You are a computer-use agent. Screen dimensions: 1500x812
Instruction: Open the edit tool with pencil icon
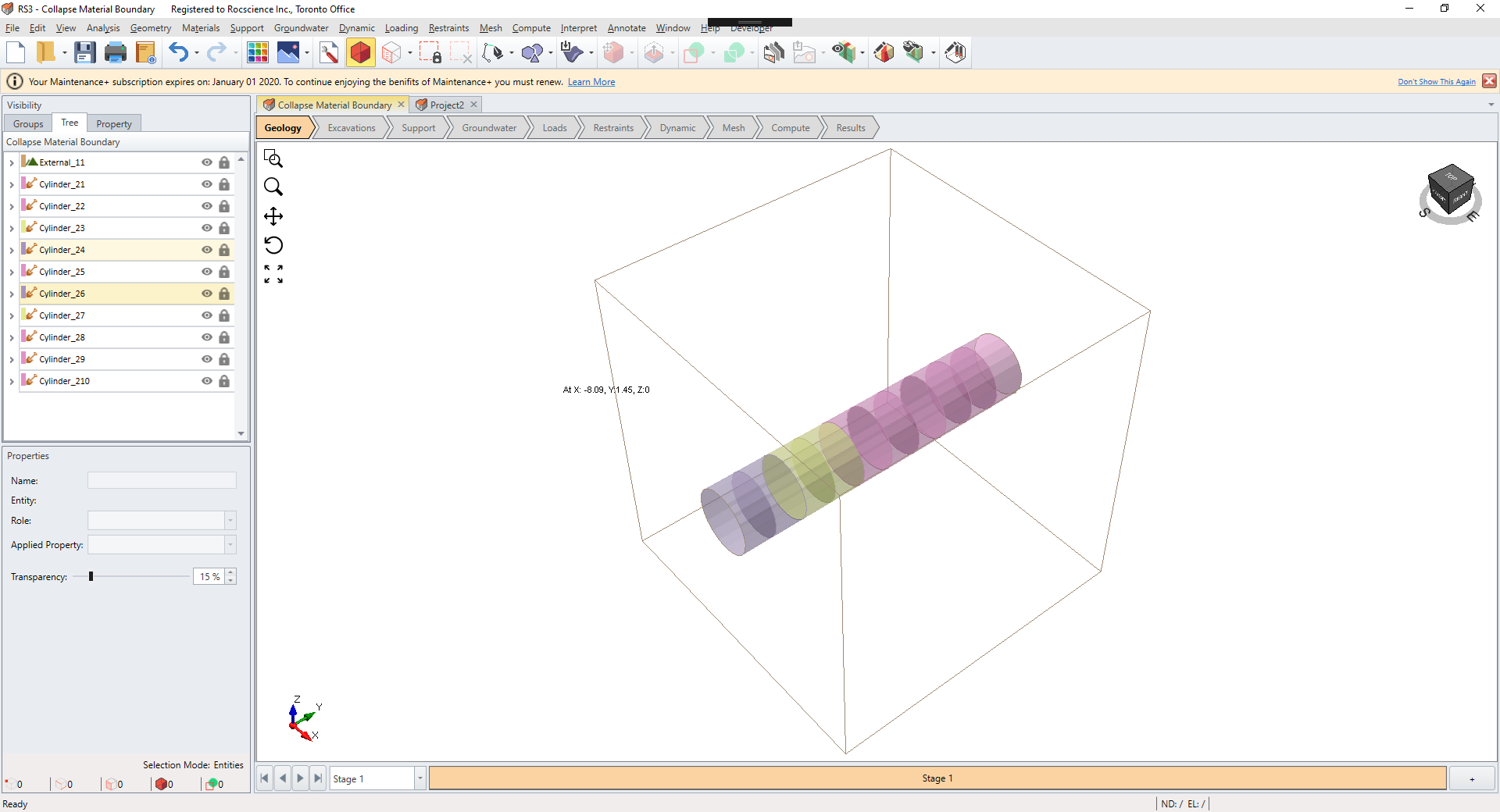[x=329, y=52]
